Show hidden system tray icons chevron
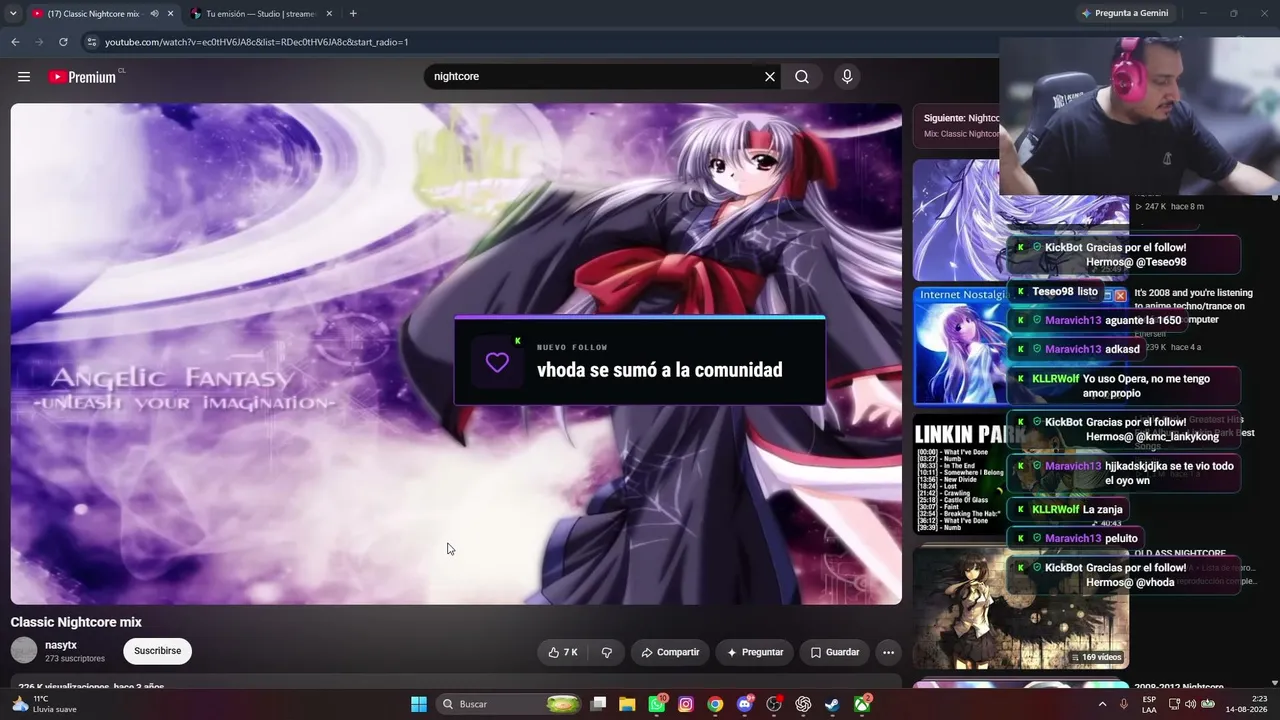The height and width of the screenshot is (720, 1280). (x=1102, y=704)
